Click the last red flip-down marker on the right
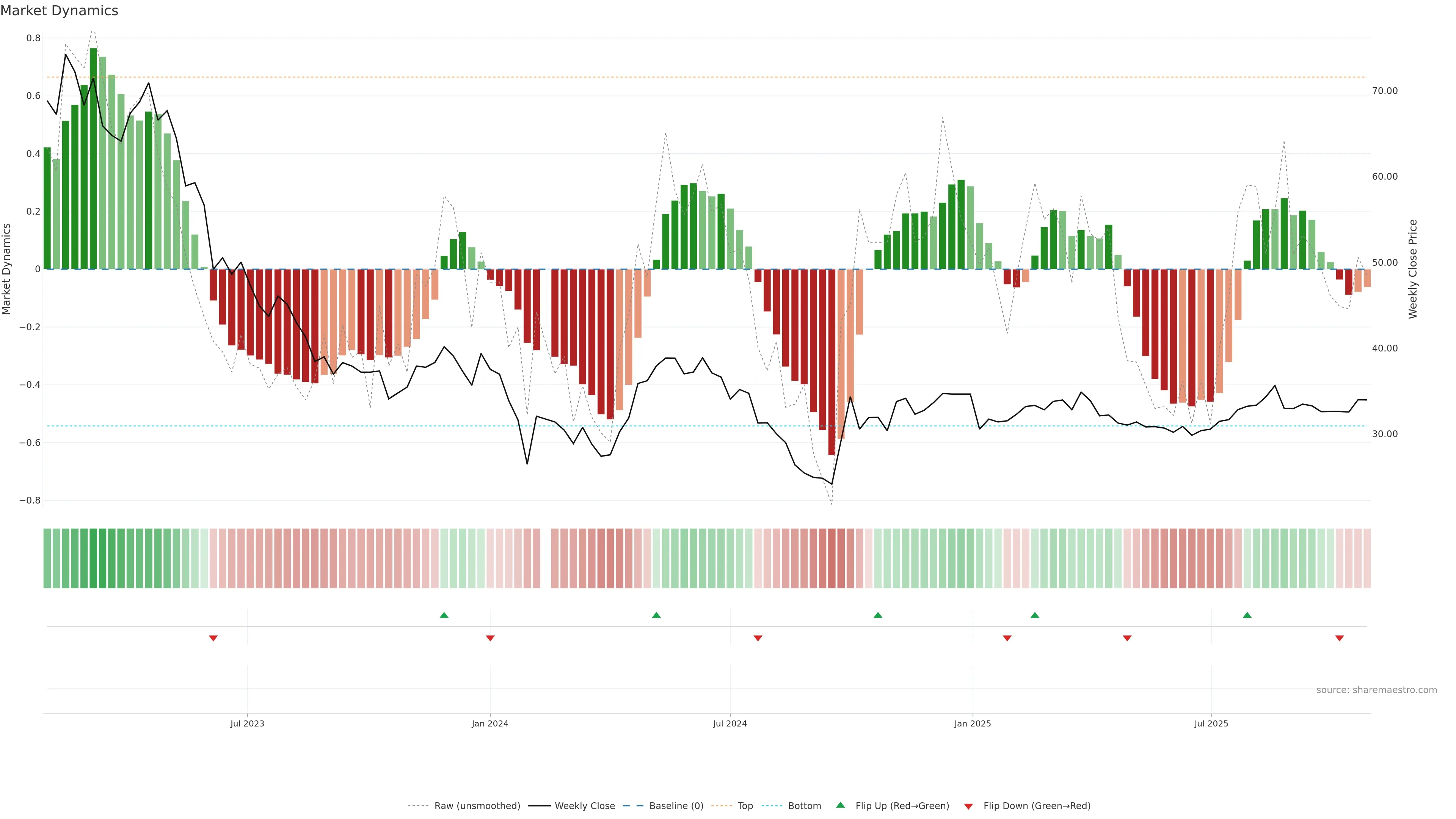This screenshot has height=819, width=1456. [1339, 638]
